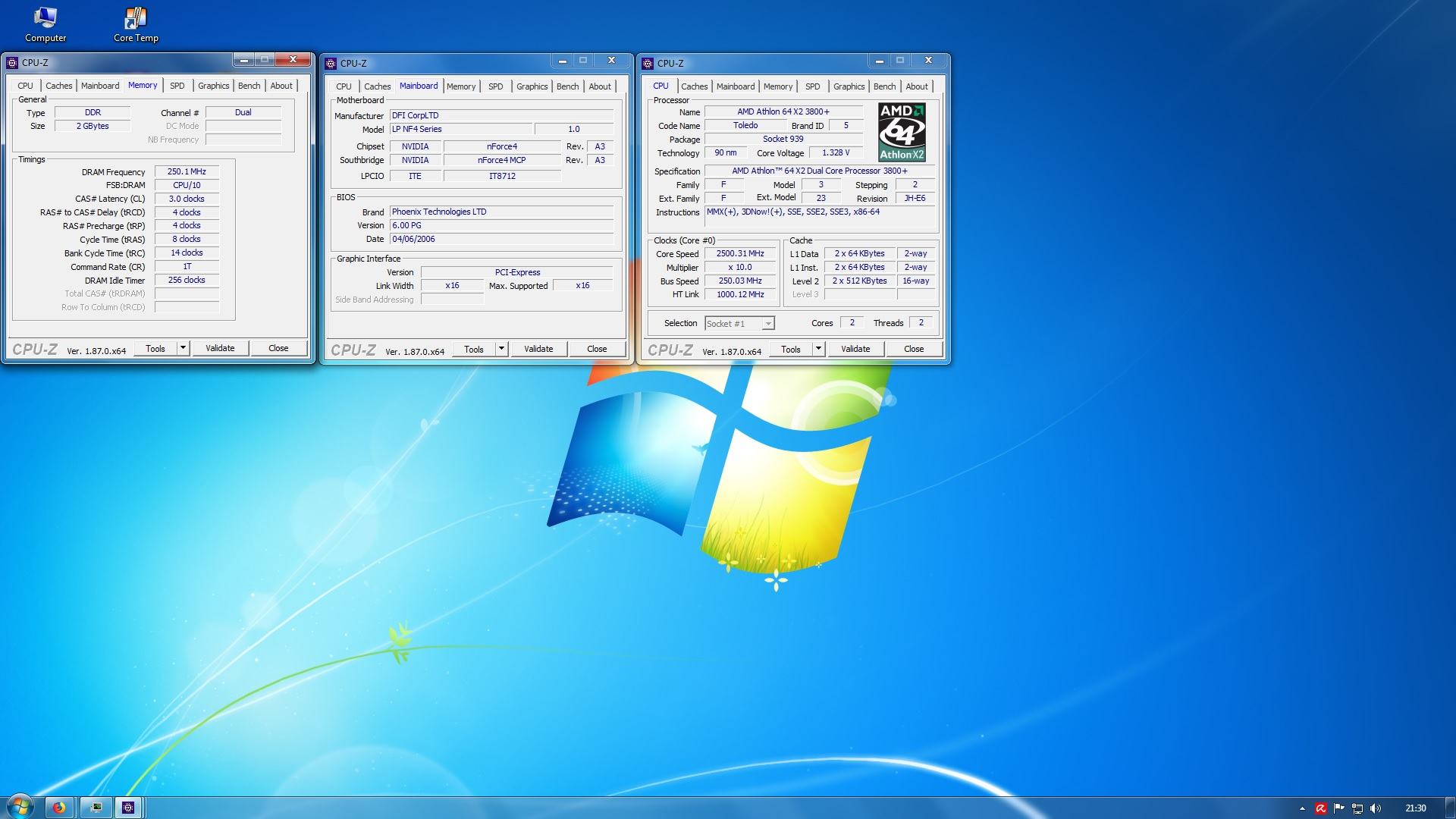
Task: Open Caches tab in the CPU window
Action: (x=694, y=86)
